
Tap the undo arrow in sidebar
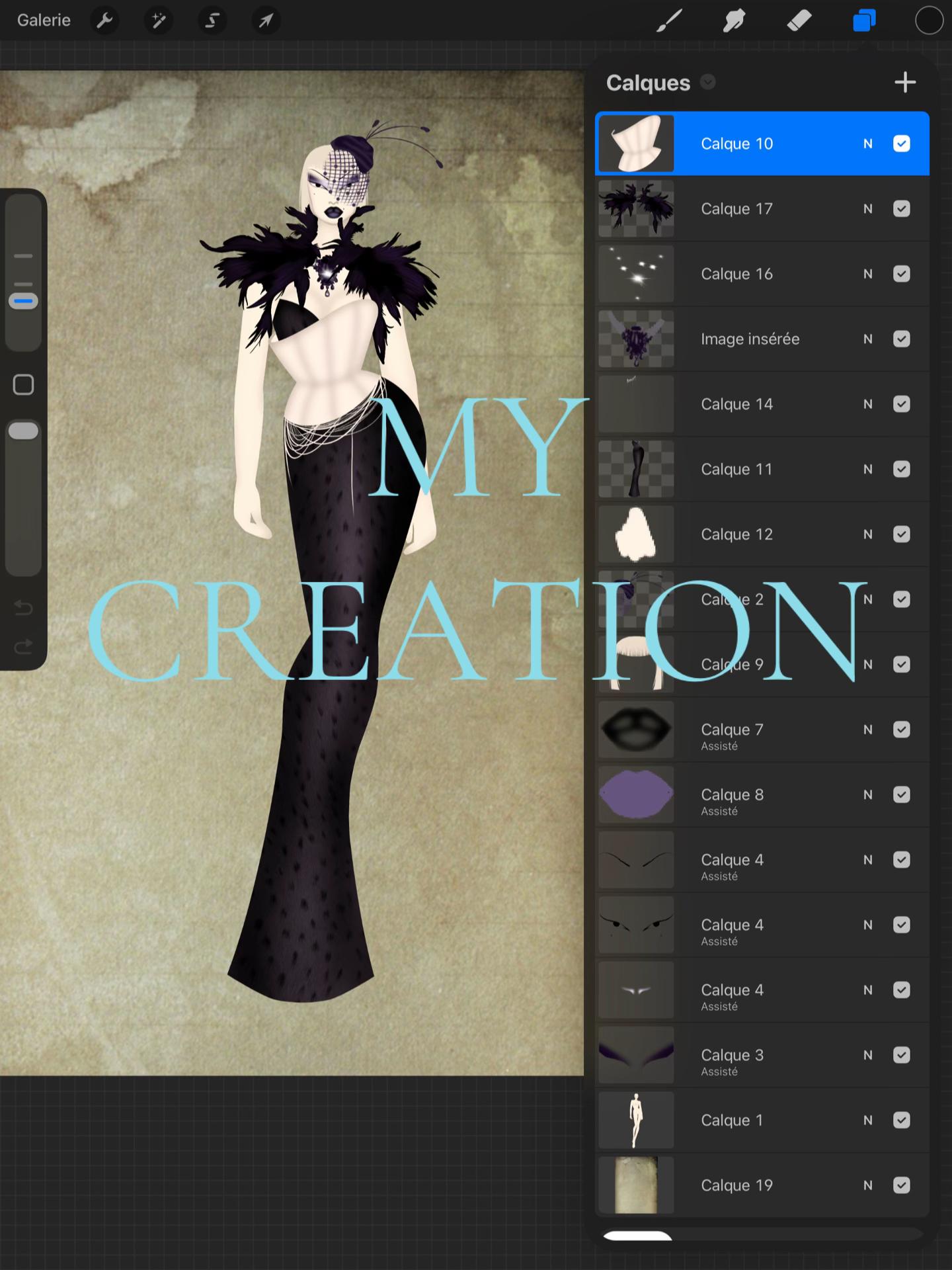[x=23, y=607]
